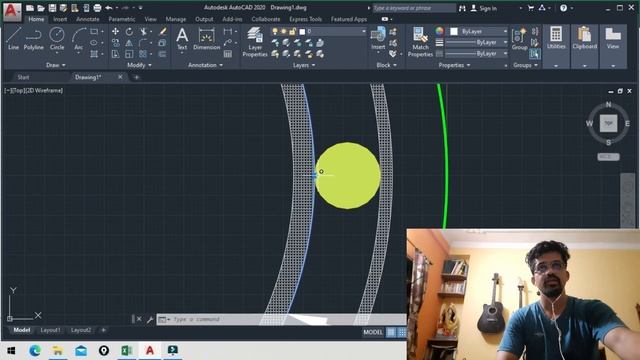Expand the Groups panel
This screenshot has height=360, width=640.
[x=525, y=65]
